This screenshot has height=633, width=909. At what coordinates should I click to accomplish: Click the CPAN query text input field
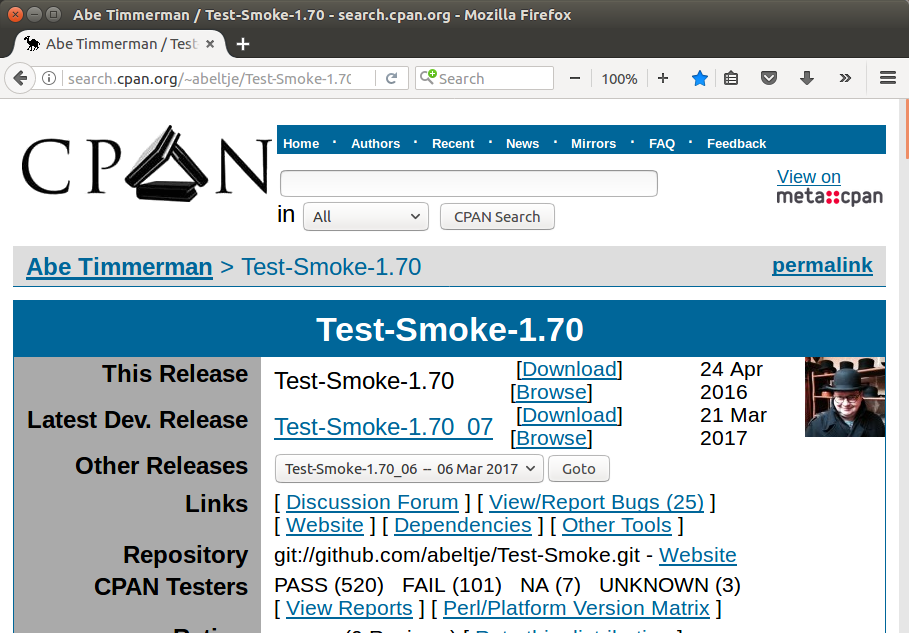(x=468, y=183)
